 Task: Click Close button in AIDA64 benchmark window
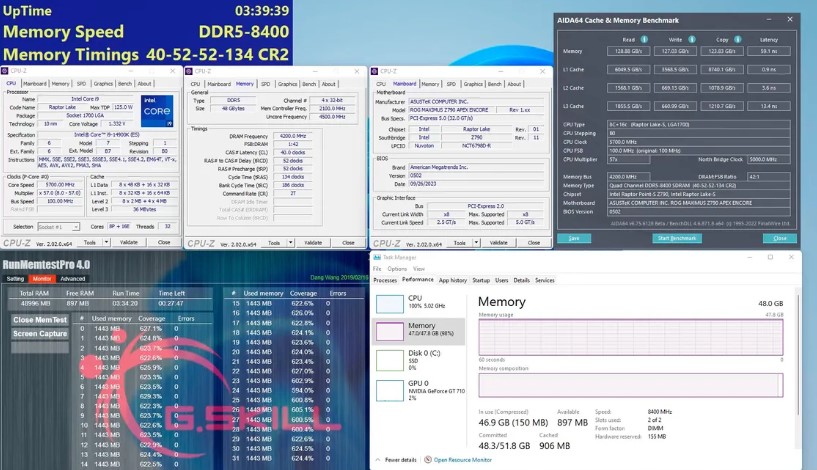click(x=779, y=238)
